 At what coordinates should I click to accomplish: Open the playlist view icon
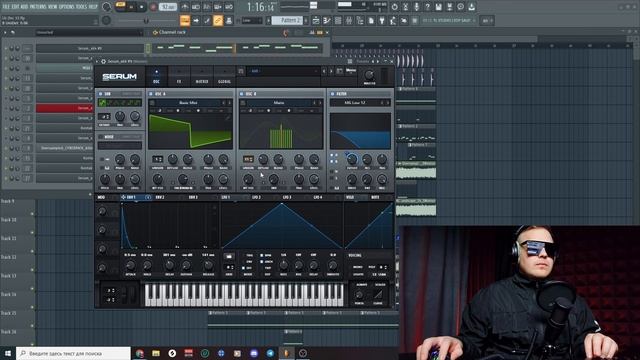point(316,20)
